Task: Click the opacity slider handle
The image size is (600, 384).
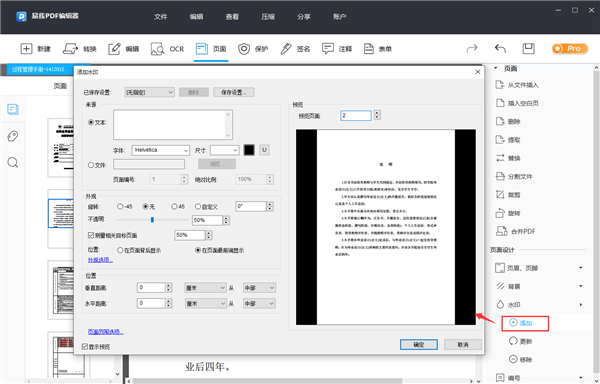Action: (x=152, y=220)
